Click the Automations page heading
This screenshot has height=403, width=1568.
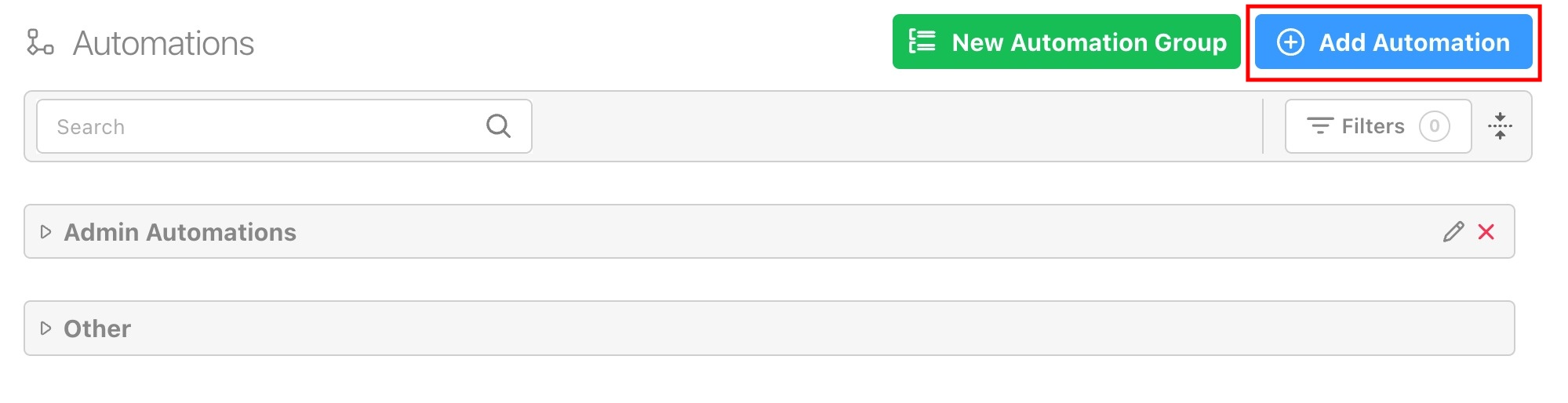[163, 43]
